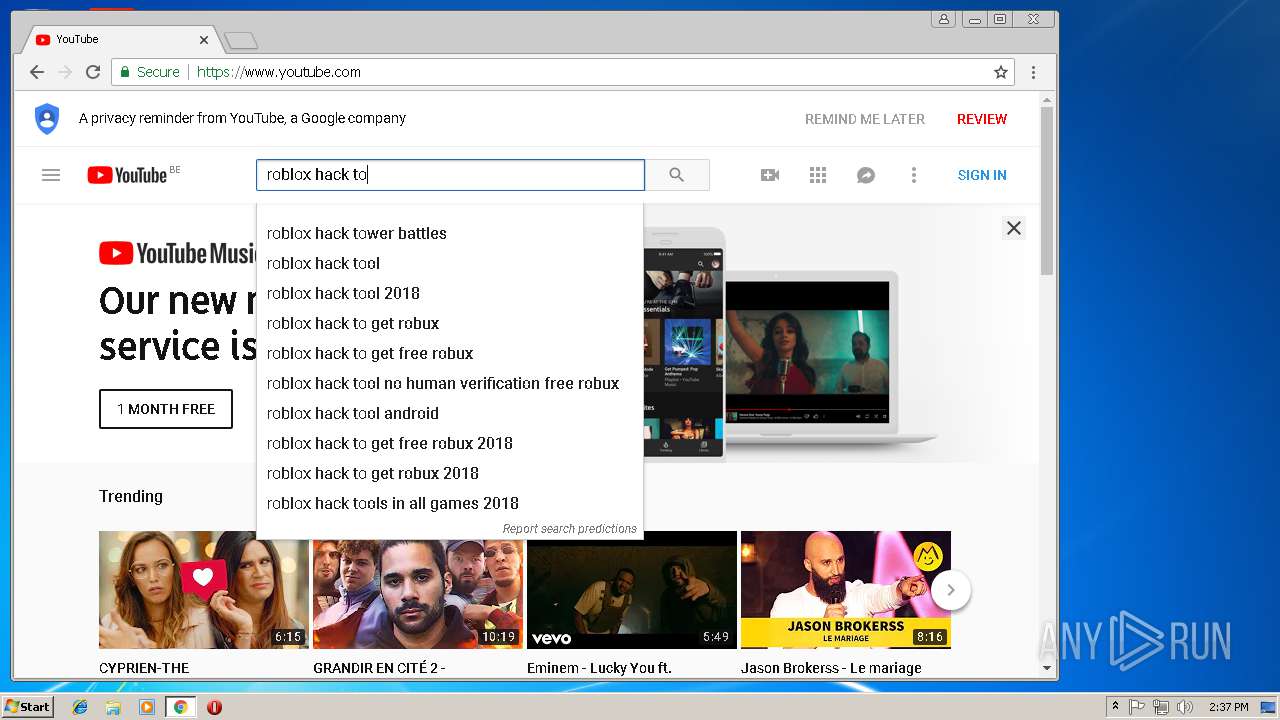Open the Chrome user profile icon
The image size is (1280, 720).
943,19
